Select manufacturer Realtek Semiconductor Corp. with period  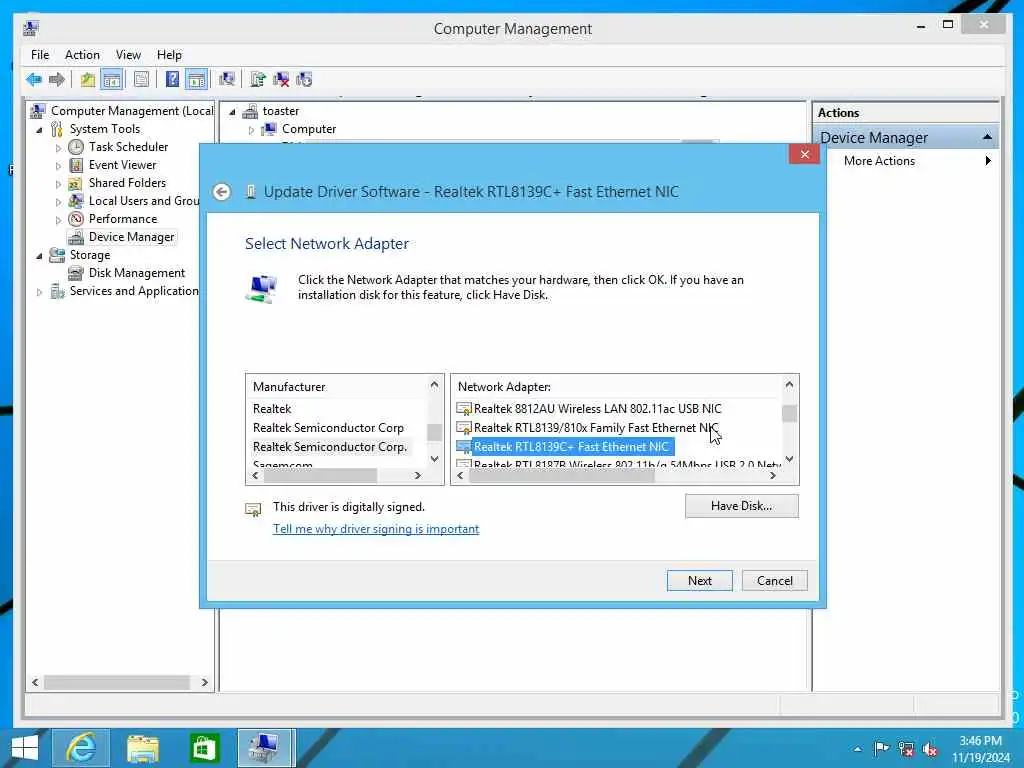(x=330, y=447)
